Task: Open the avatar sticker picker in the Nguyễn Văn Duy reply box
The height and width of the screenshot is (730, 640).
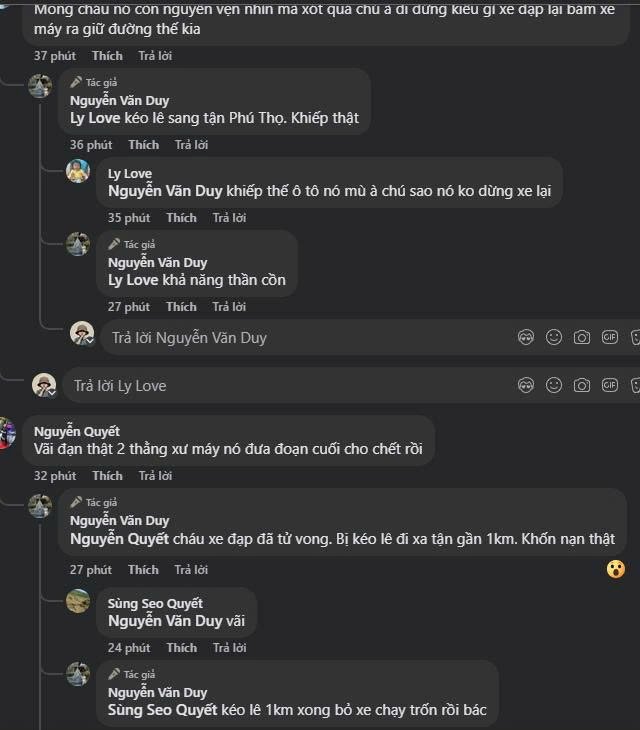Action: [x=526, y=337]
